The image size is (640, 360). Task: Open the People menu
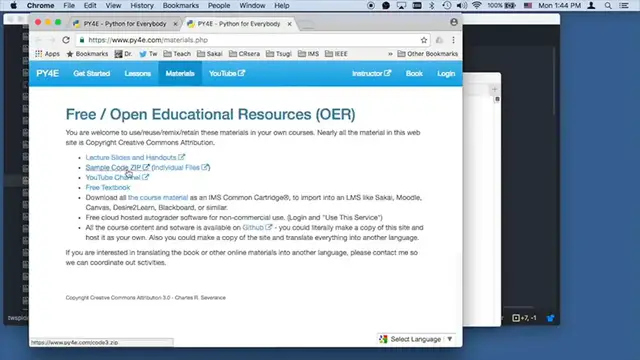[x=219, y=6]
